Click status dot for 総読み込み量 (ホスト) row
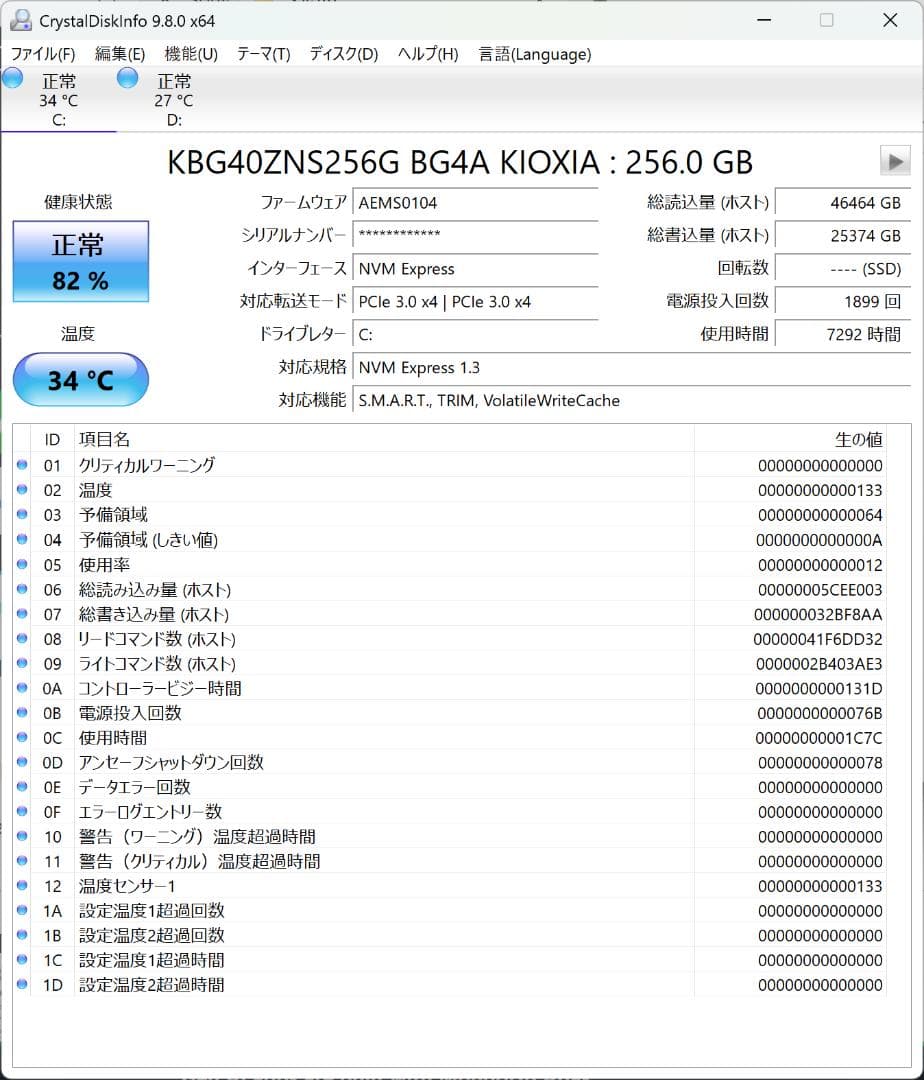The height and width of the screenshot is (1080, 924). tap(22, 589)
